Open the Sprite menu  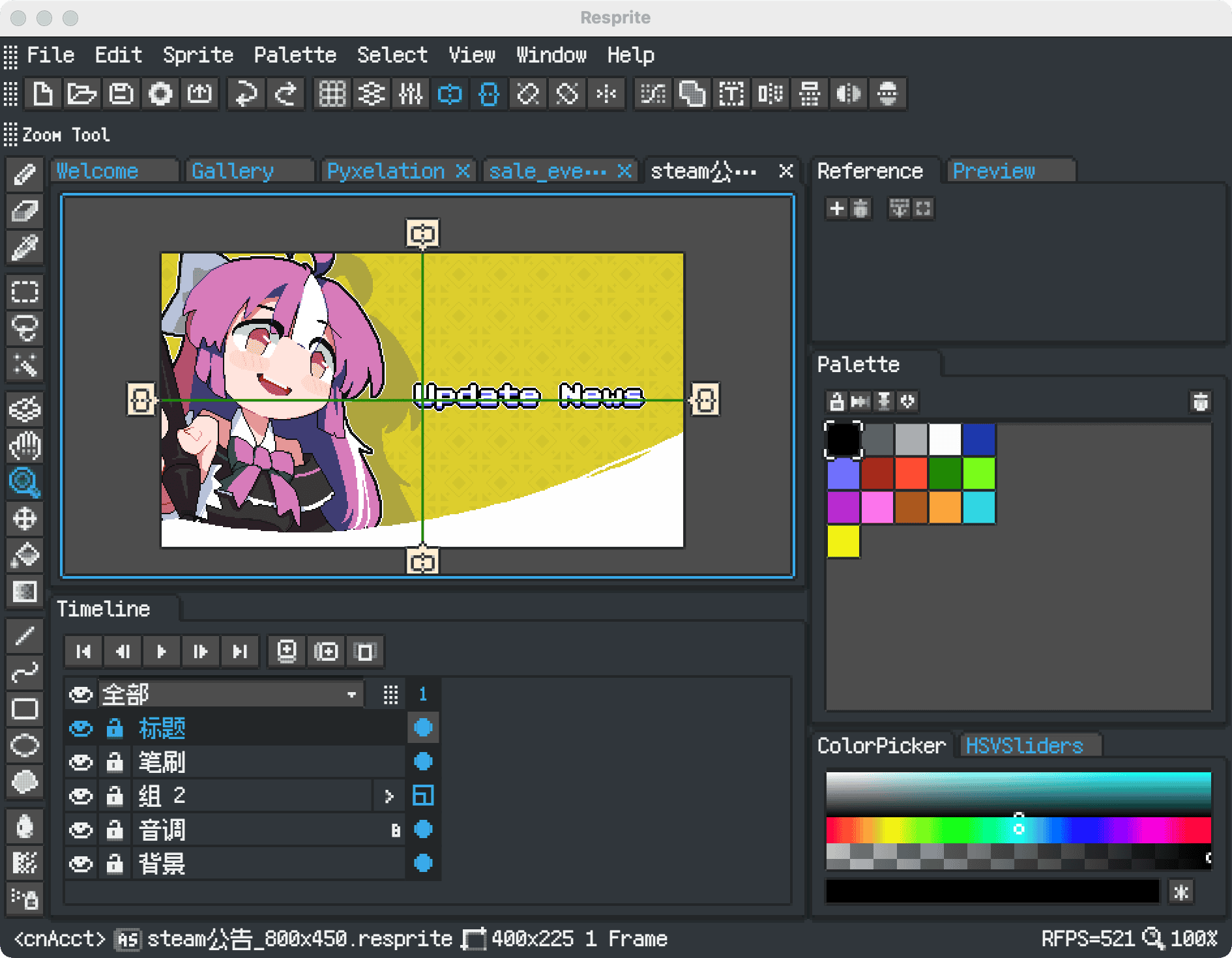tap(198, 55)
